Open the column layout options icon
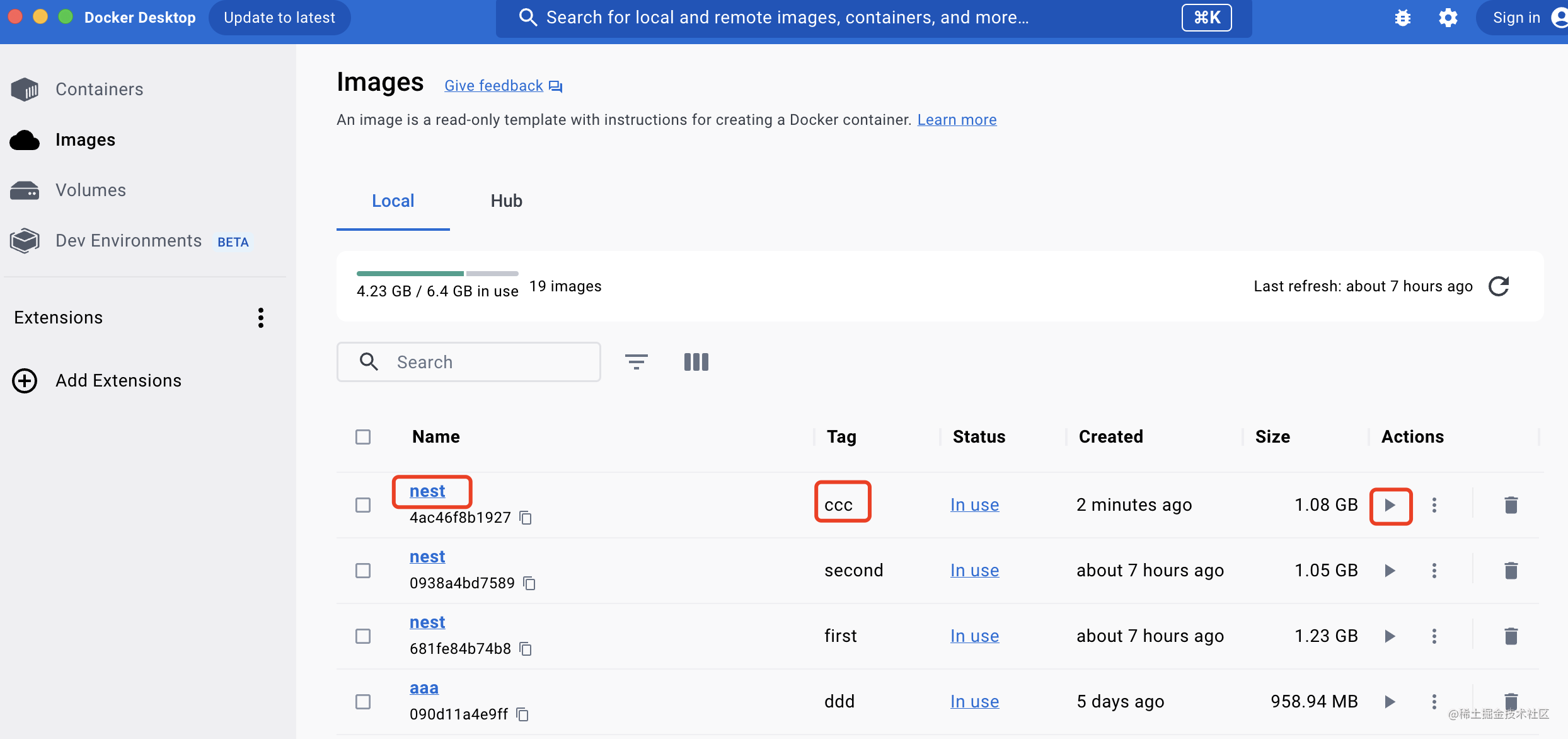This screenshot has height=739, width=1568. (x=696, y=362)
